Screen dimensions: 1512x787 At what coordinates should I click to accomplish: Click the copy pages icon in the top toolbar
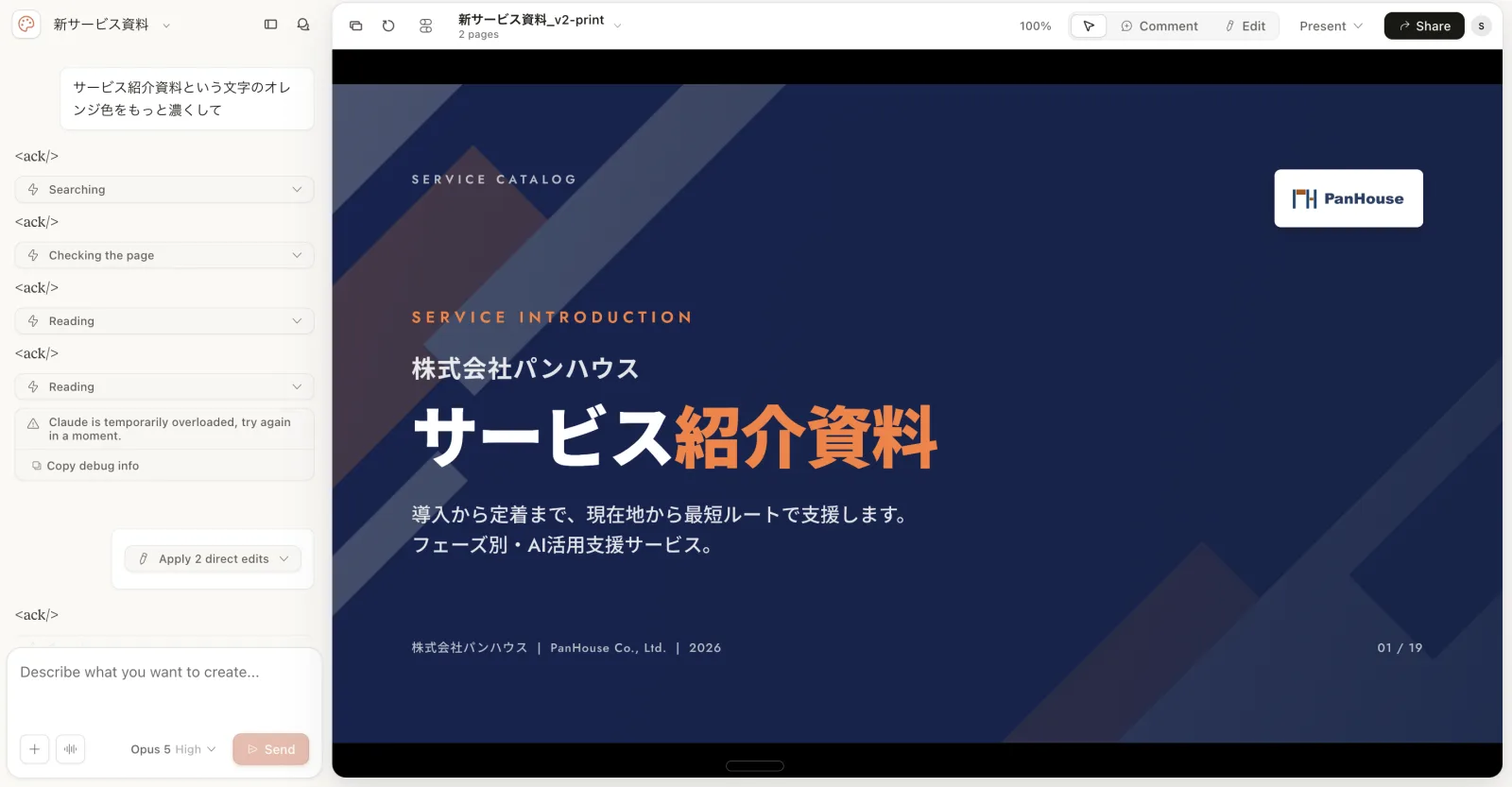click(x=356, y=26)
